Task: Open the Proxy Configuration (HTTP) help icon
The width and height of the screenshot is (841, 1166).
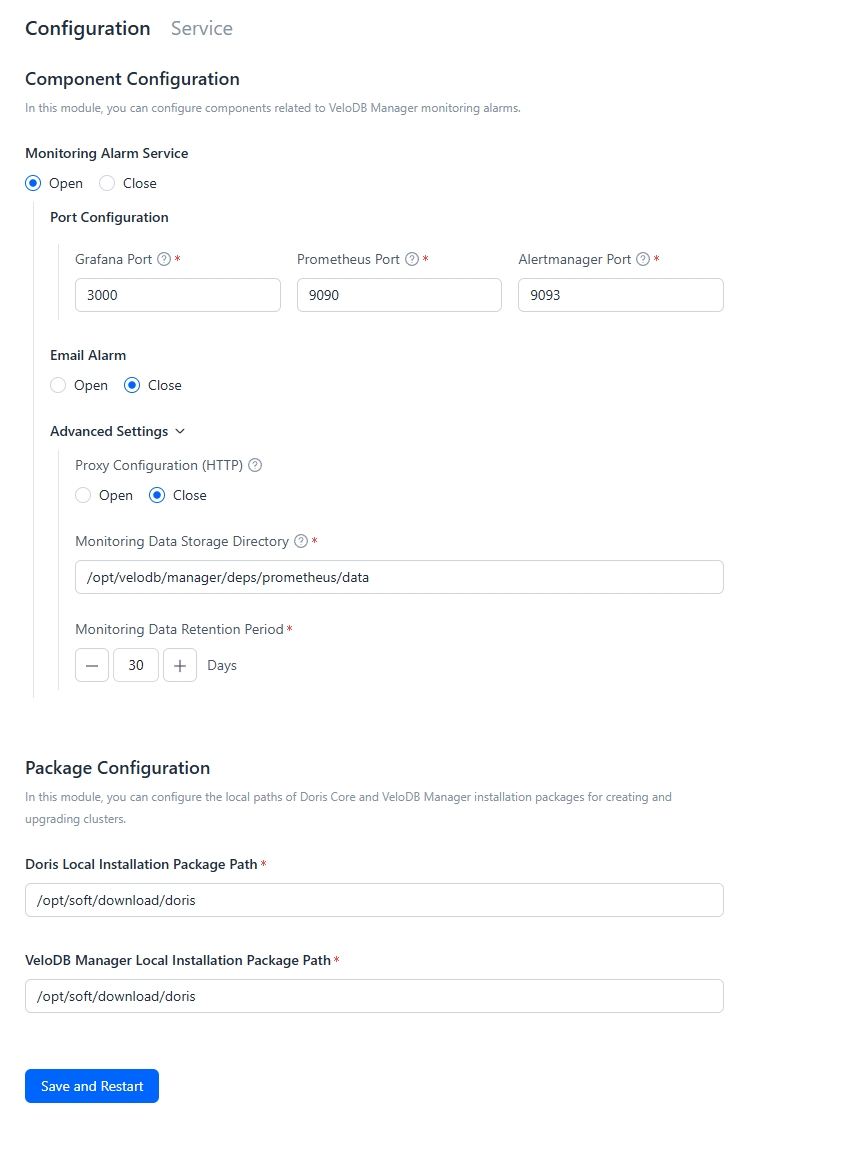Action: pyautogui.click(x=255, y=465)
